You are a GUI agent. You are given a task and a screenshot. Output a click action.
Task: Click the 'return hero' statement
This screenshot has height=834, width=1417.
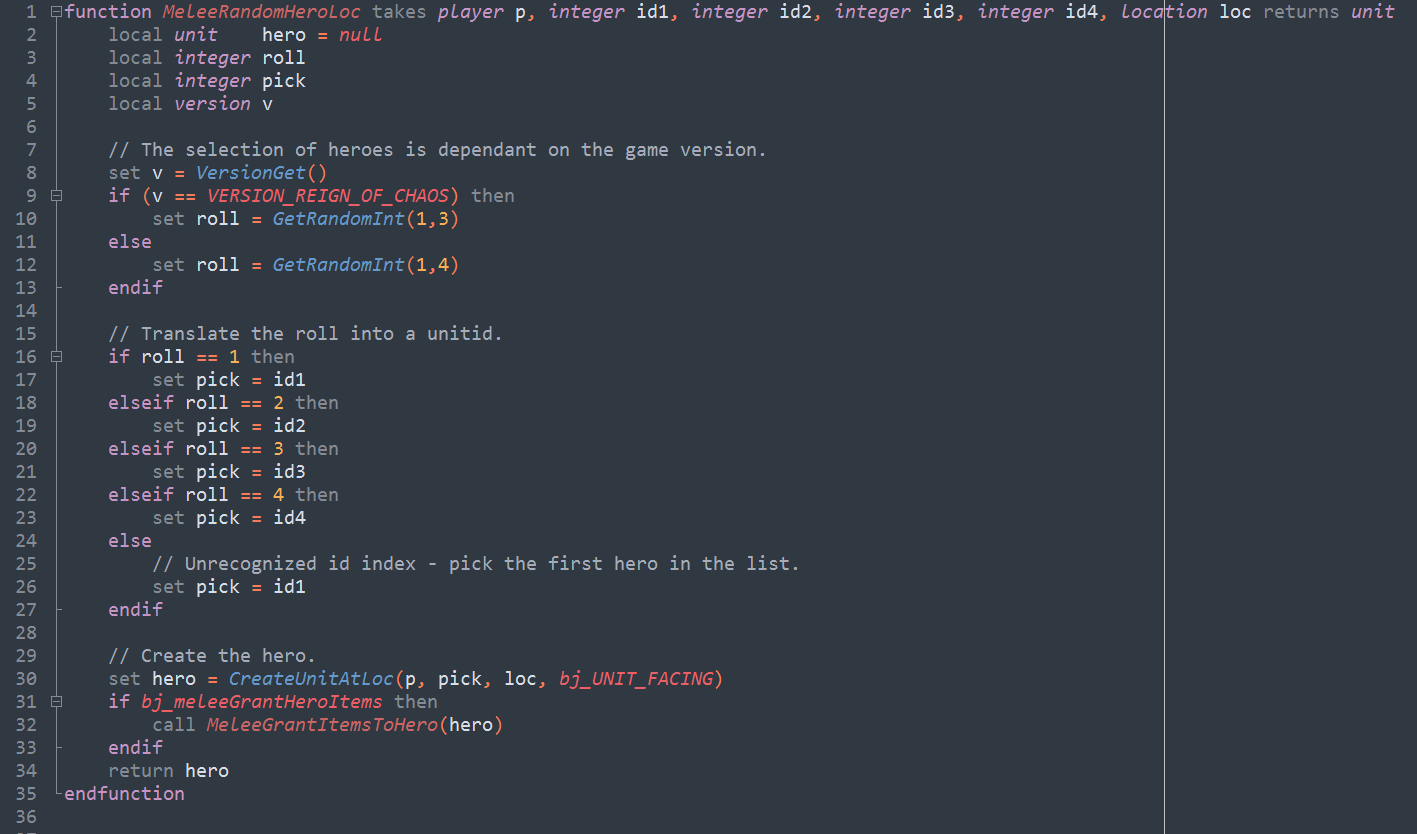(168, 771)
